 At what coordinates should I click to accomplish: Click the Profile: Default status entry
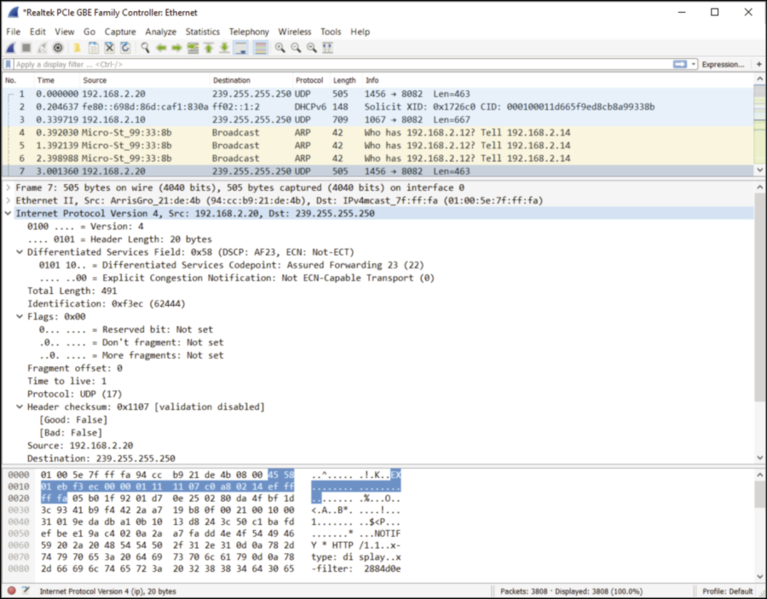click(x=727, y=591)
